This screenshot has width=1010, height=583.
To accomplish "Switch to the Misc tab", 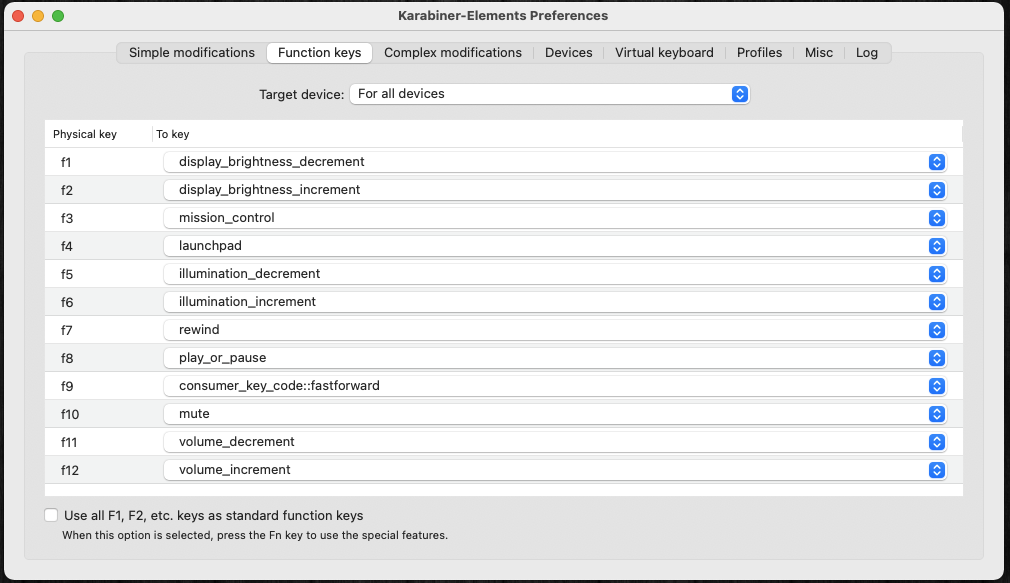I will click(x=819, y=53).
